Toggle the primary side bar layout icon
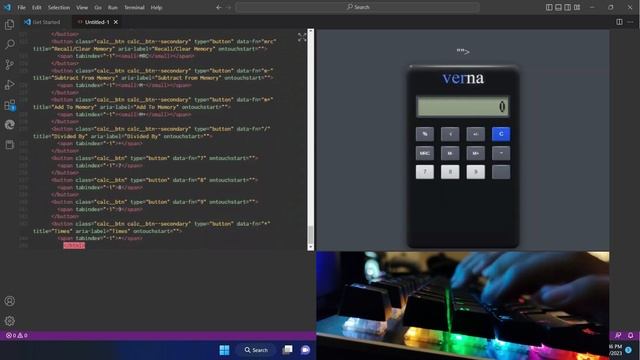Image resolution: width=640 pixels, height=360 pixels. pyautogui.click(x=549, y=7)
